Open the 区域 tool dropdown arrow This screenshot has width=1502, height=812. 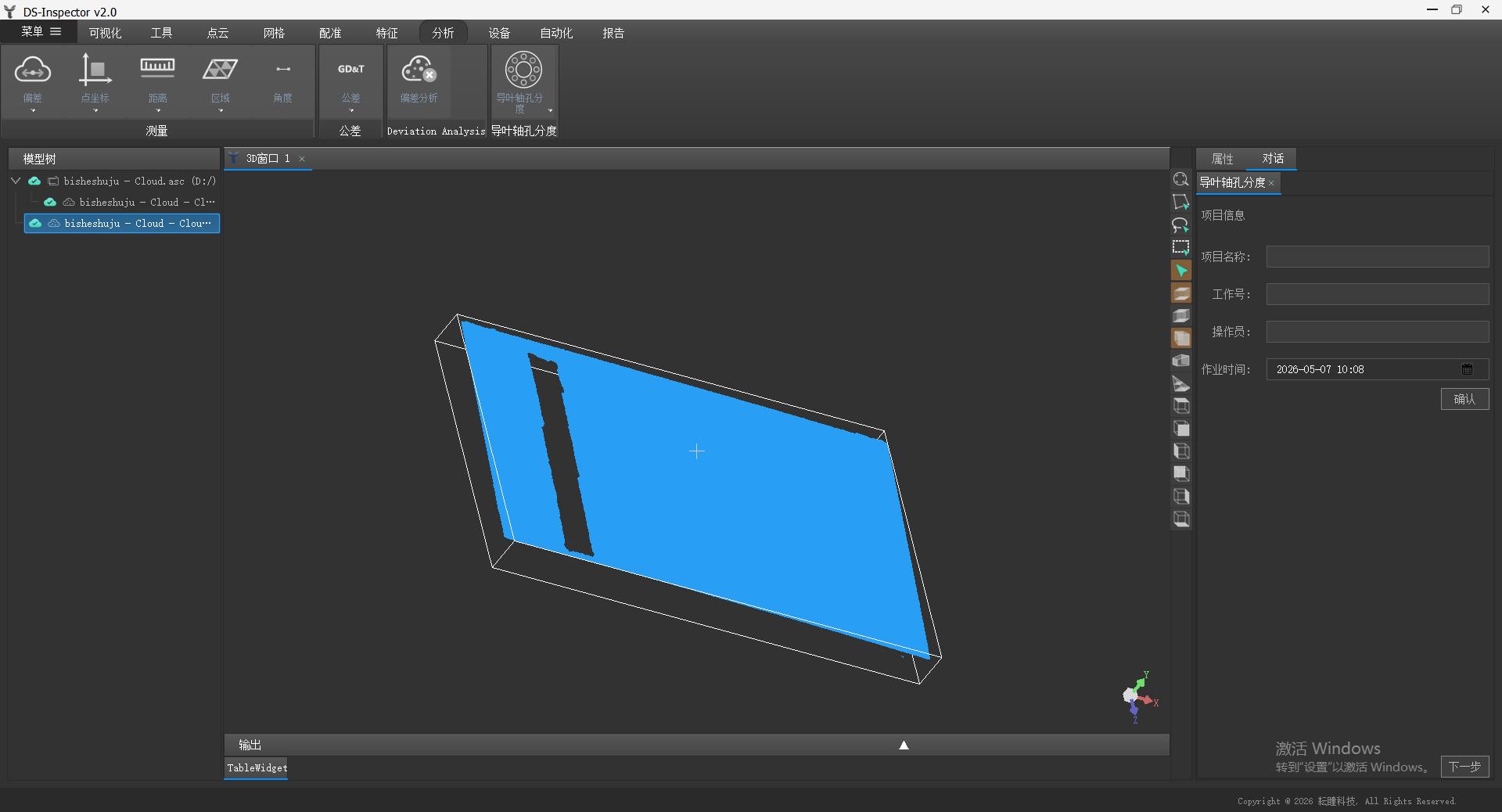point(221,111)
